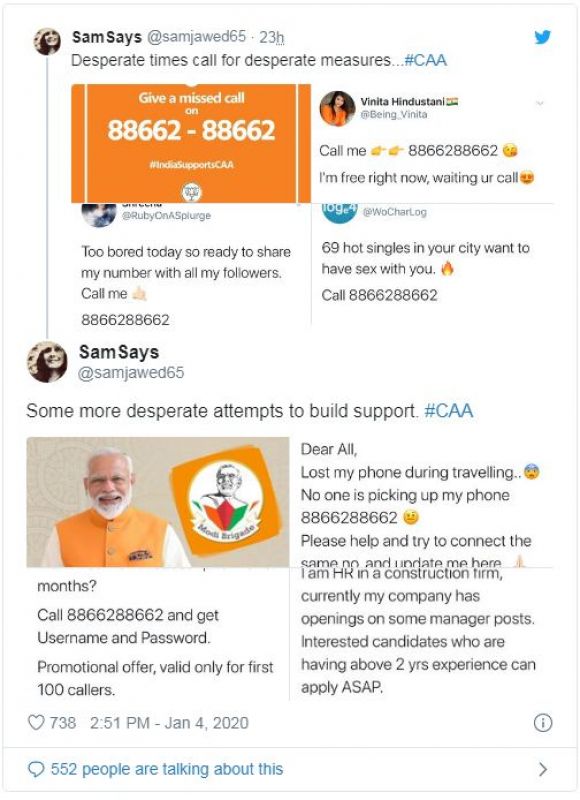Click the @RubyOnASplurge handle
Screen dimensions: 580x800
[166, 216]
